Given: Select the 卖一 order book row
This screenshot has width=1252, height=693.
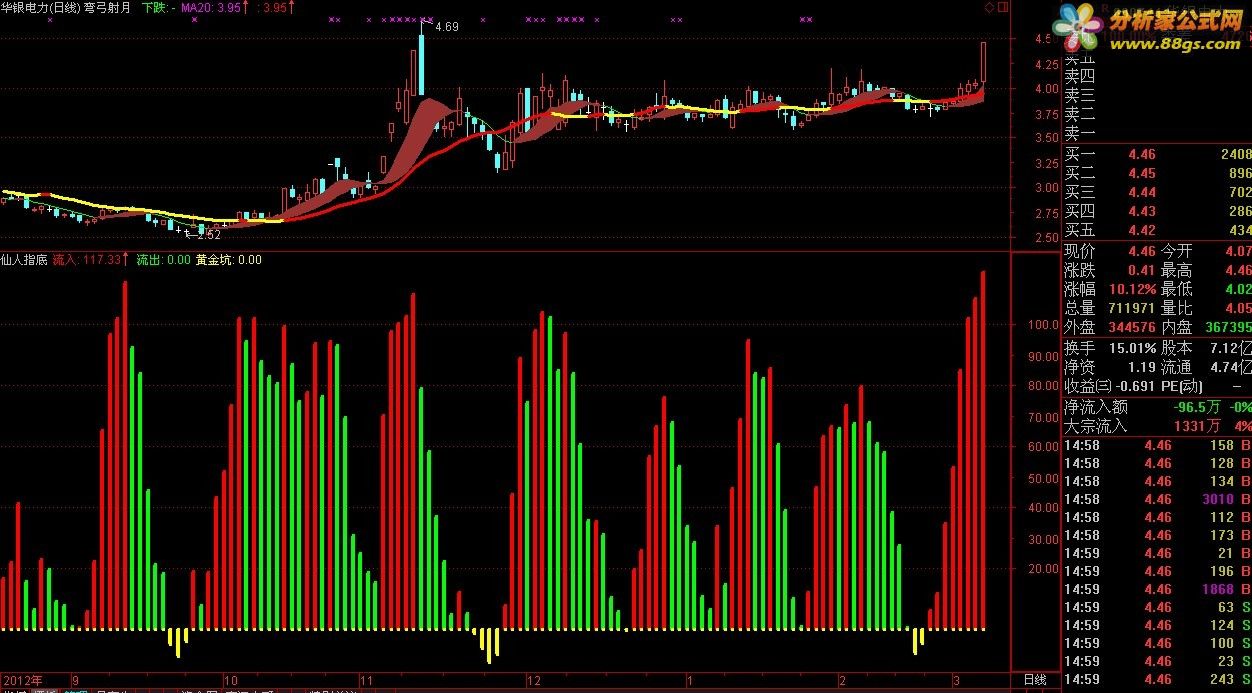Looking at the screenshot, I should [x=1156, y=134].
